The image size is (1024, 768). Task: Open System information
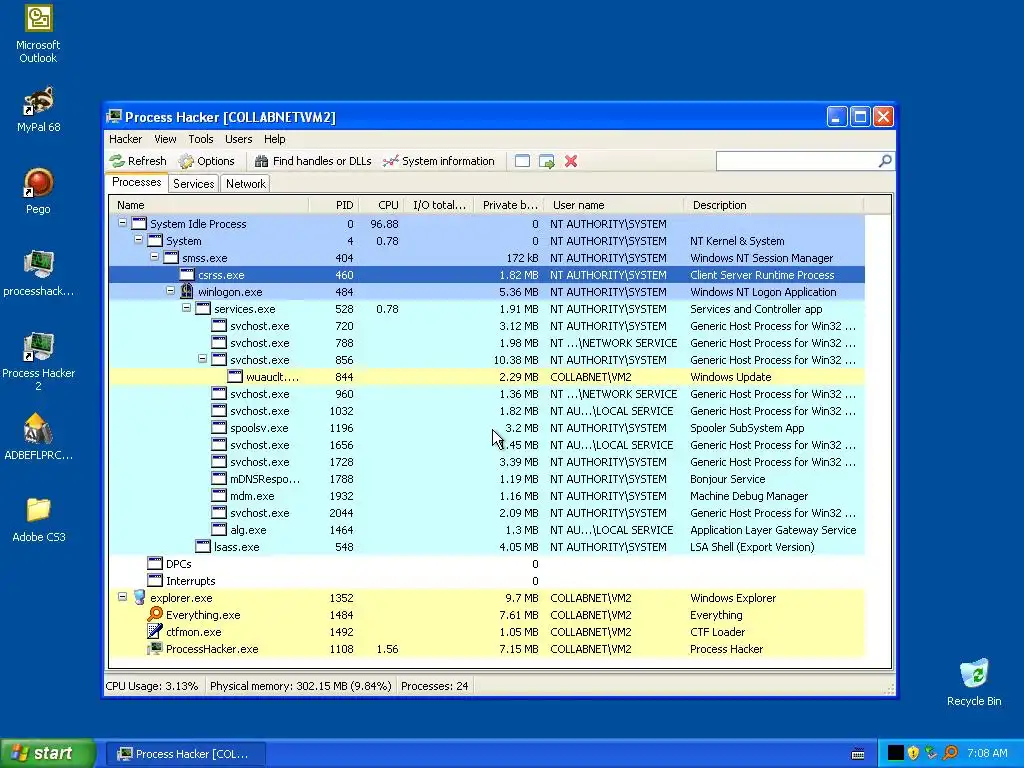click(x=439, y=161)
